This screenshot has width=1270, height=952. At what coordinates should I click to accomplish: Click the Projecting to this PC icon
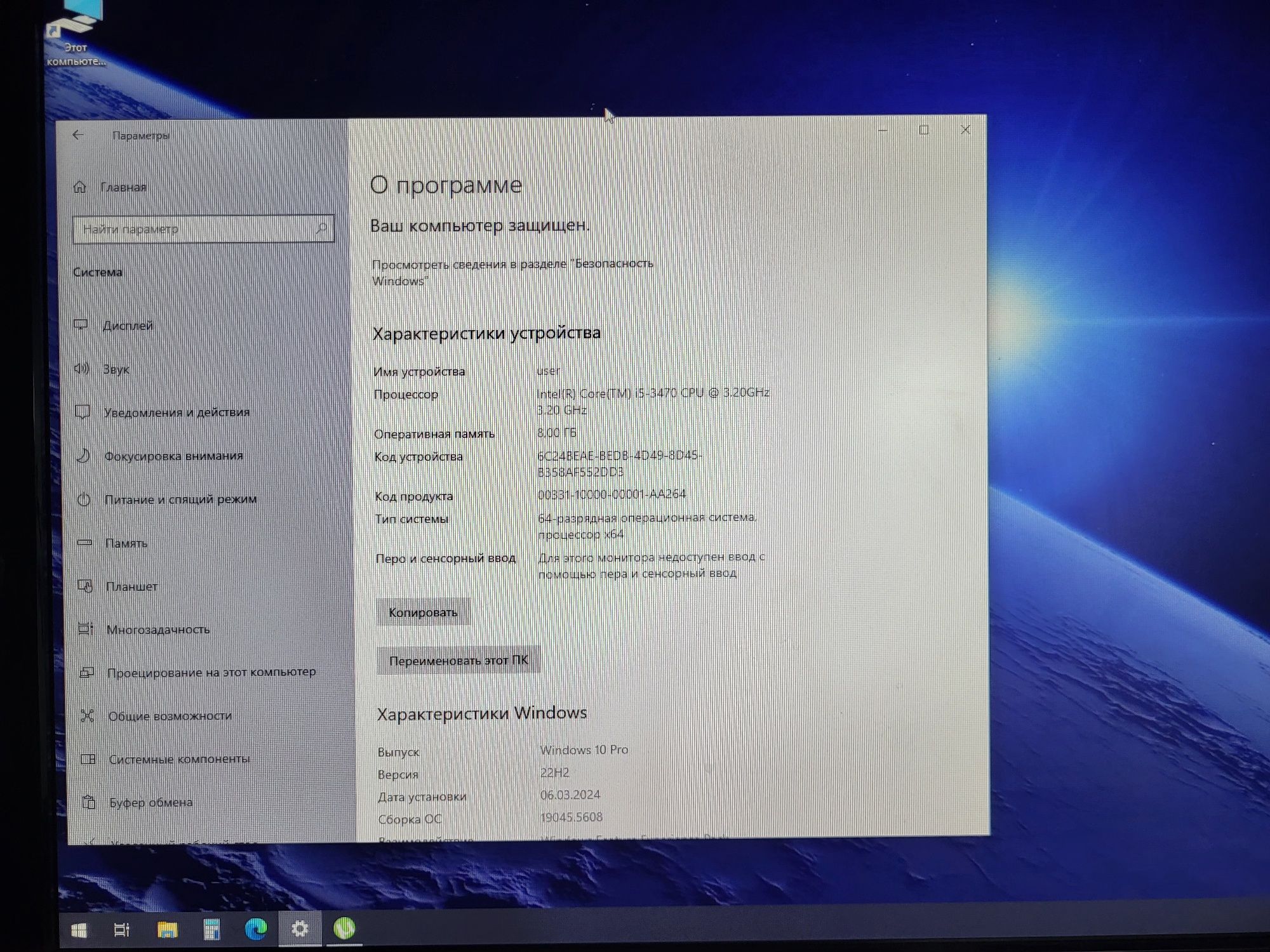[x=86, y=672]
